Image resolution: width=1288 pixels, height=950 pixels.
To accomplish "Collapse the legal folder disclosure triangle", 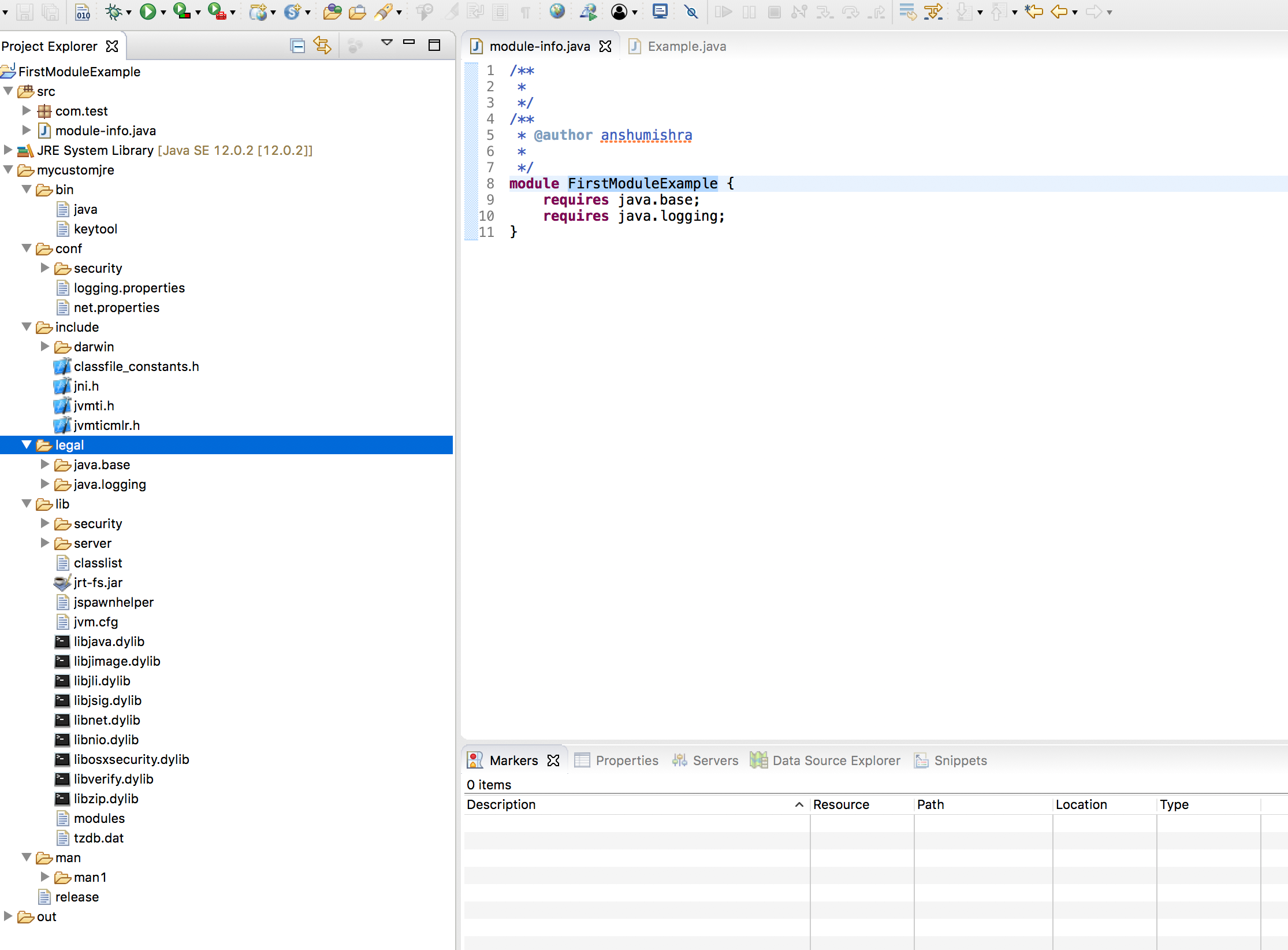I will [x=26, y=444].
